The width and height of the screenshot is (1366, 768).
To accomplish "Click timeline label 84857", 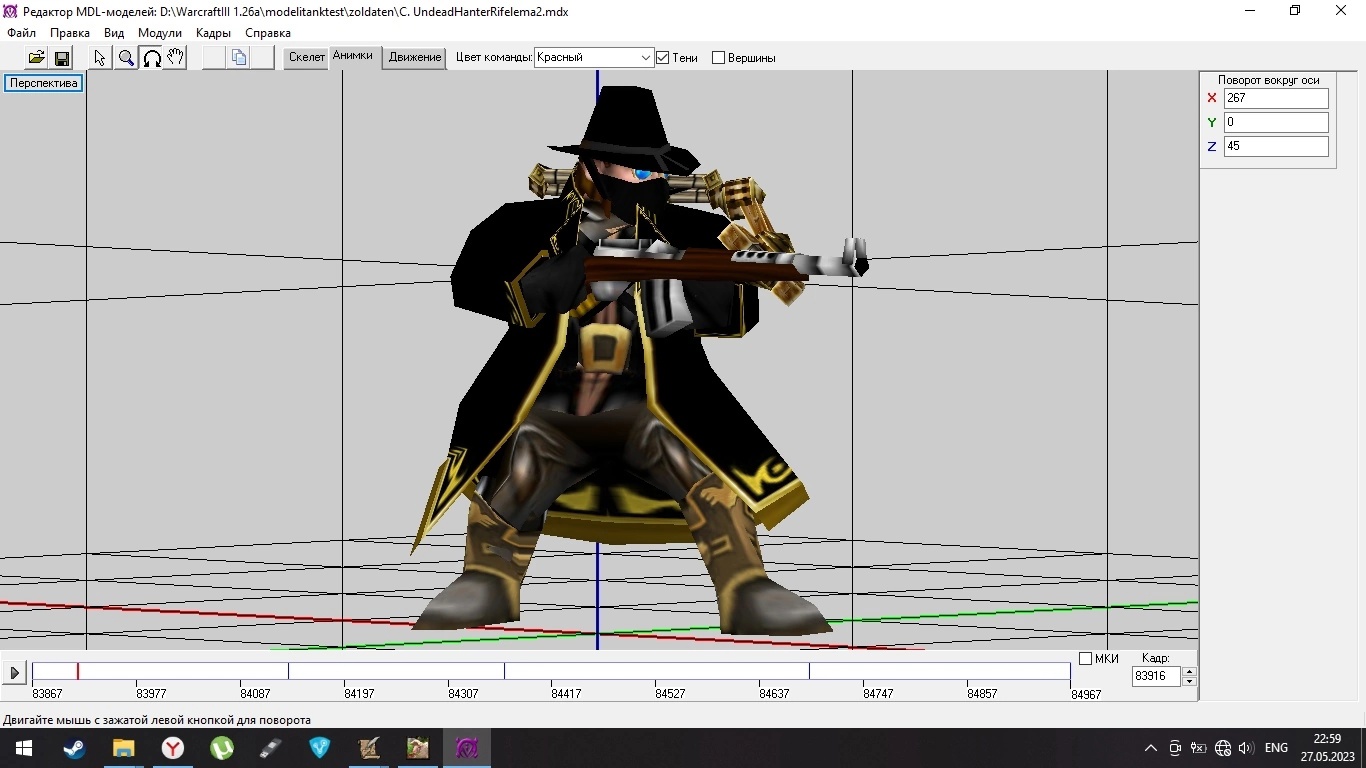I will pos(982,693).
